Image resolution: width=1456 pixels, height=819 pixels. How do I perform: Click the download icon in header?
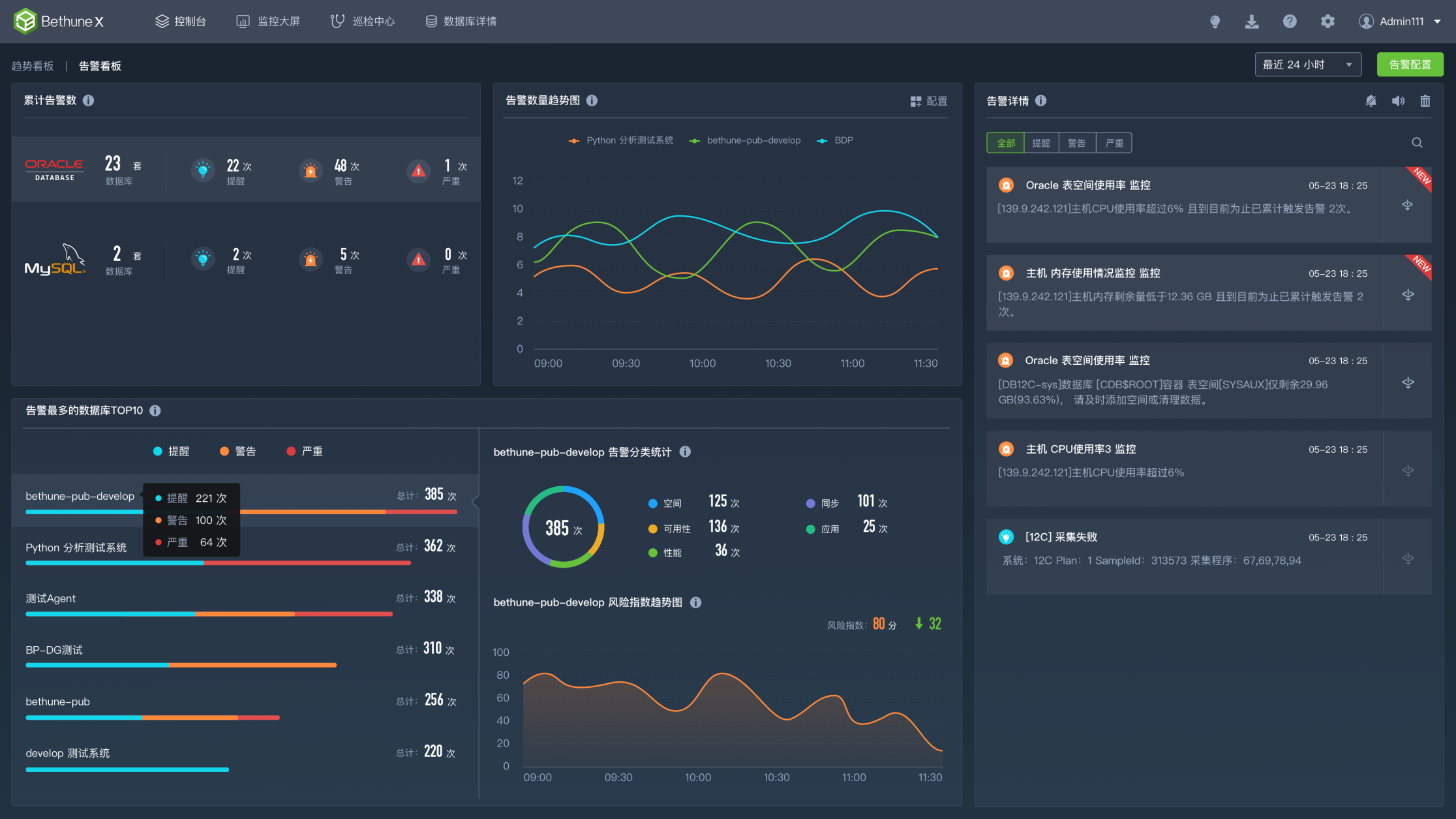pyautogui.click(x=1252, y=22)
